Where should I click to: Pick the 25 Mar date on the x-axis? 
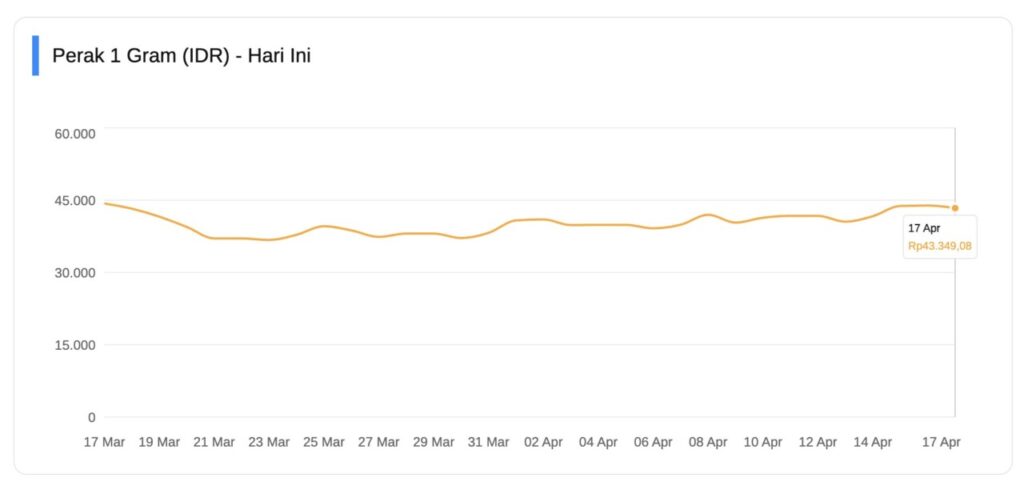[x=323, y=441]
